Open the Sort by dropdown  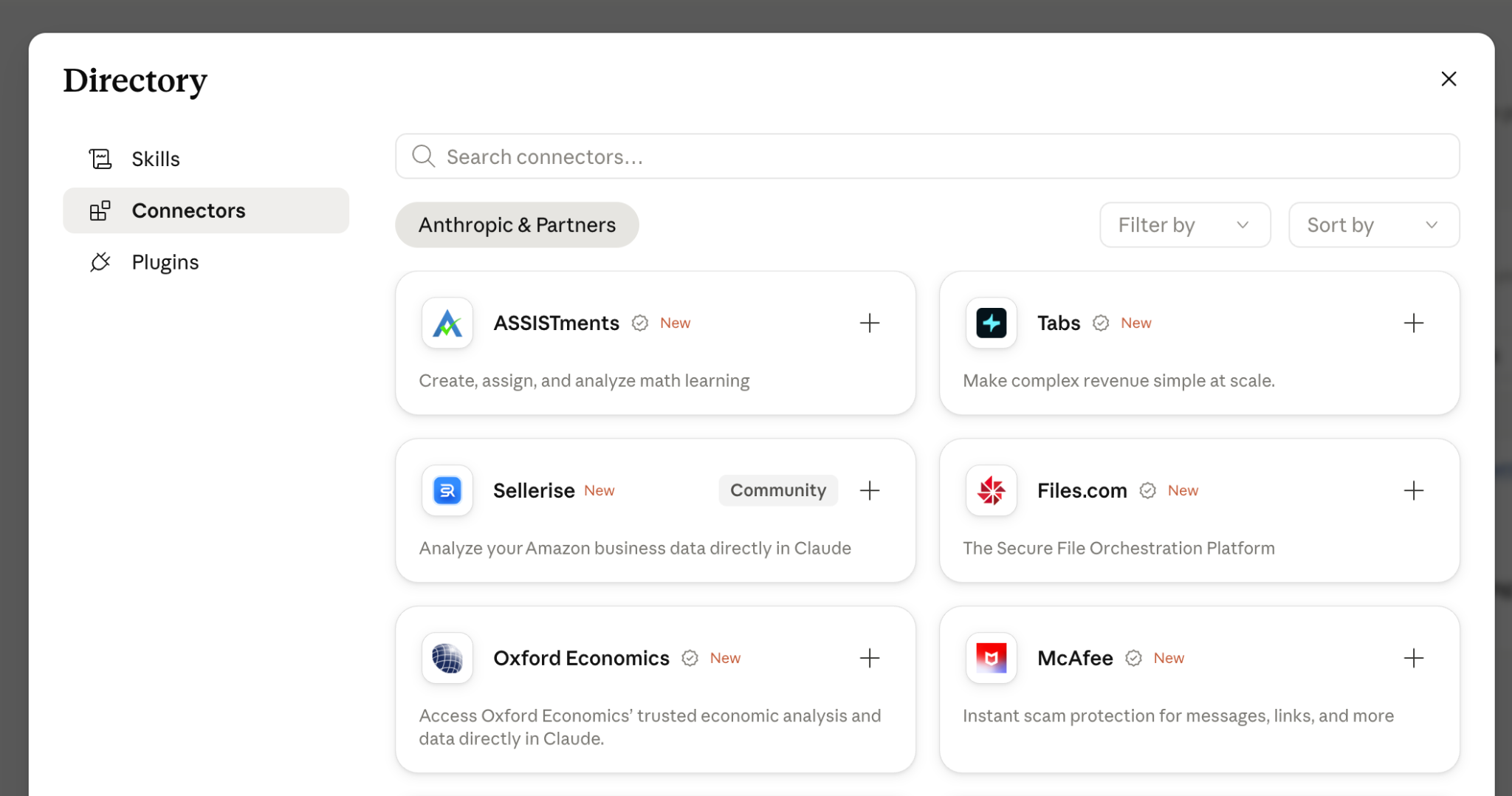1374,225
